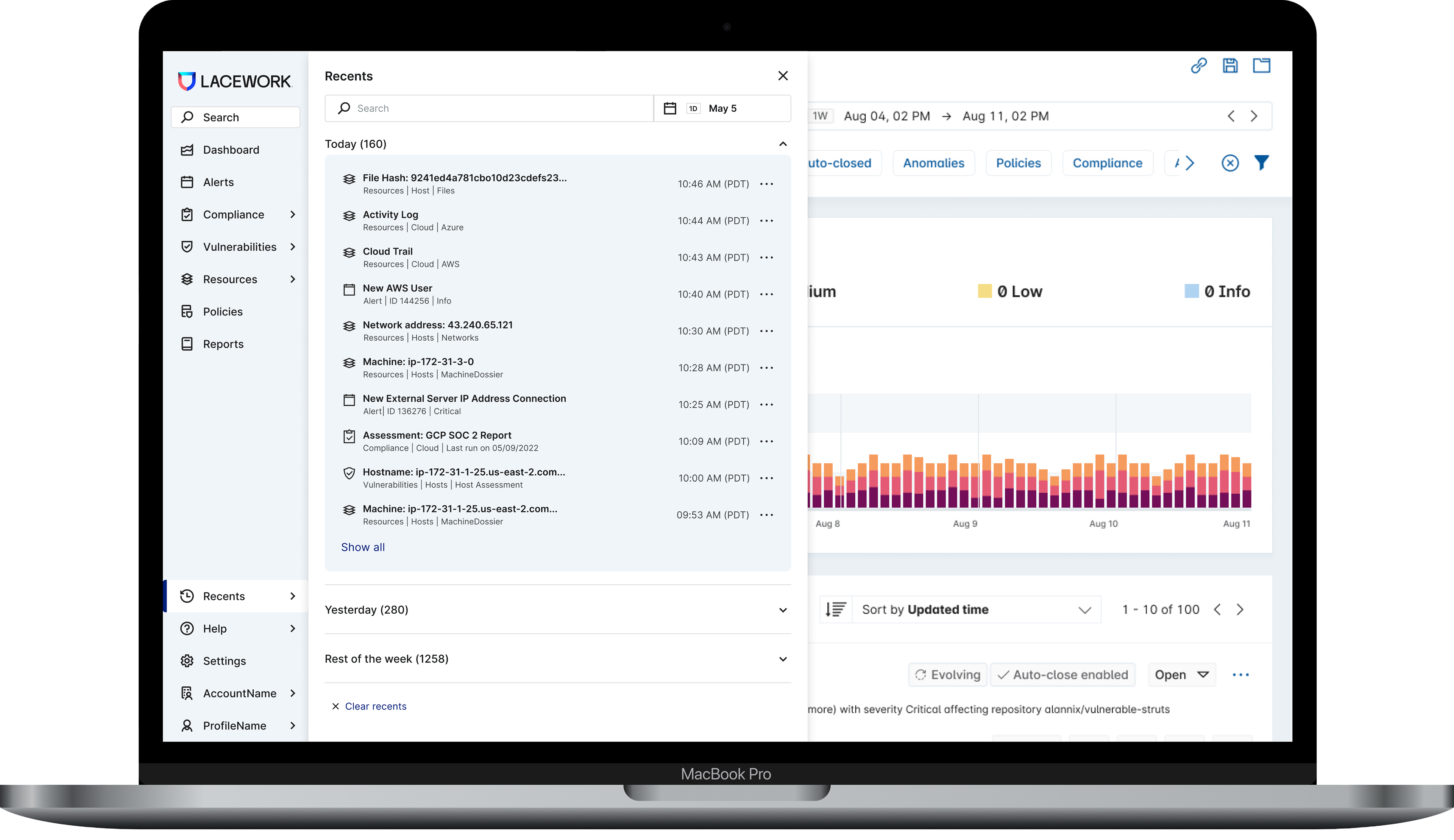Screen dimensions: 1454x840
Task: Expand the Yesterday (280) section
Action: [x=783, y=610]
